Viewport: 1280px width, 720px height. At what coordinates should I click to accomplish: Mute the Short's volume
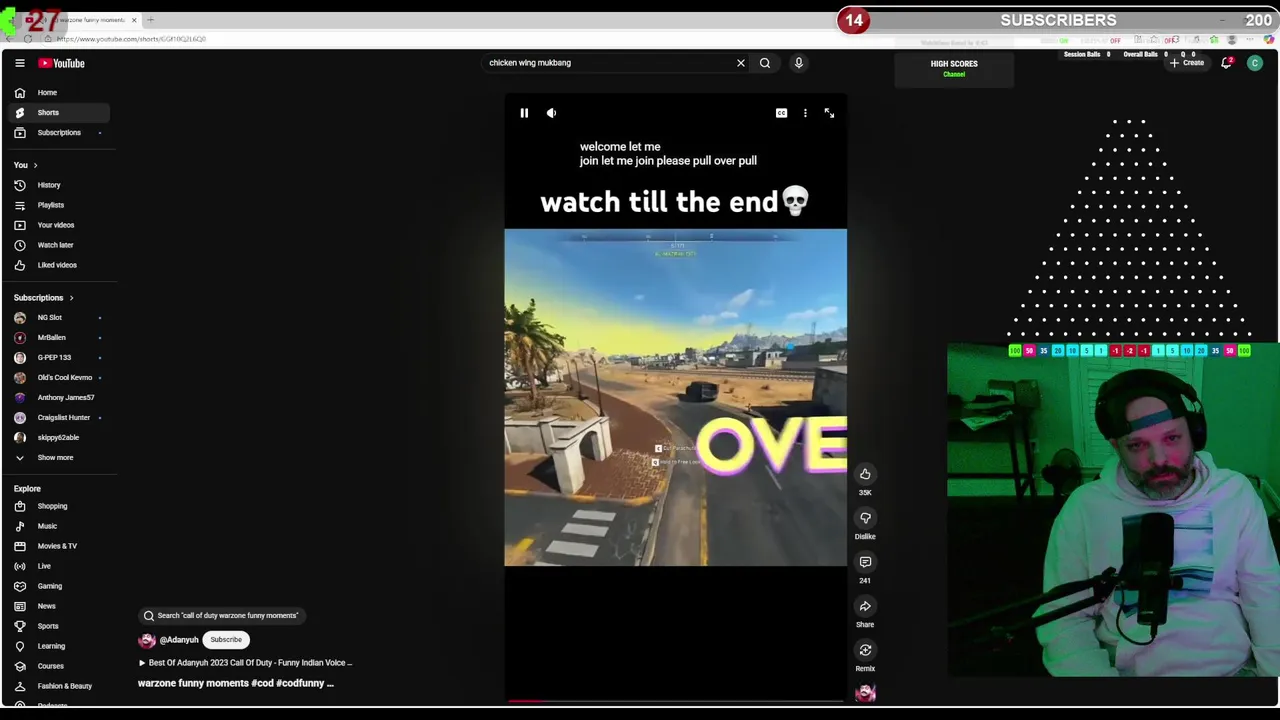pos(551,113)
